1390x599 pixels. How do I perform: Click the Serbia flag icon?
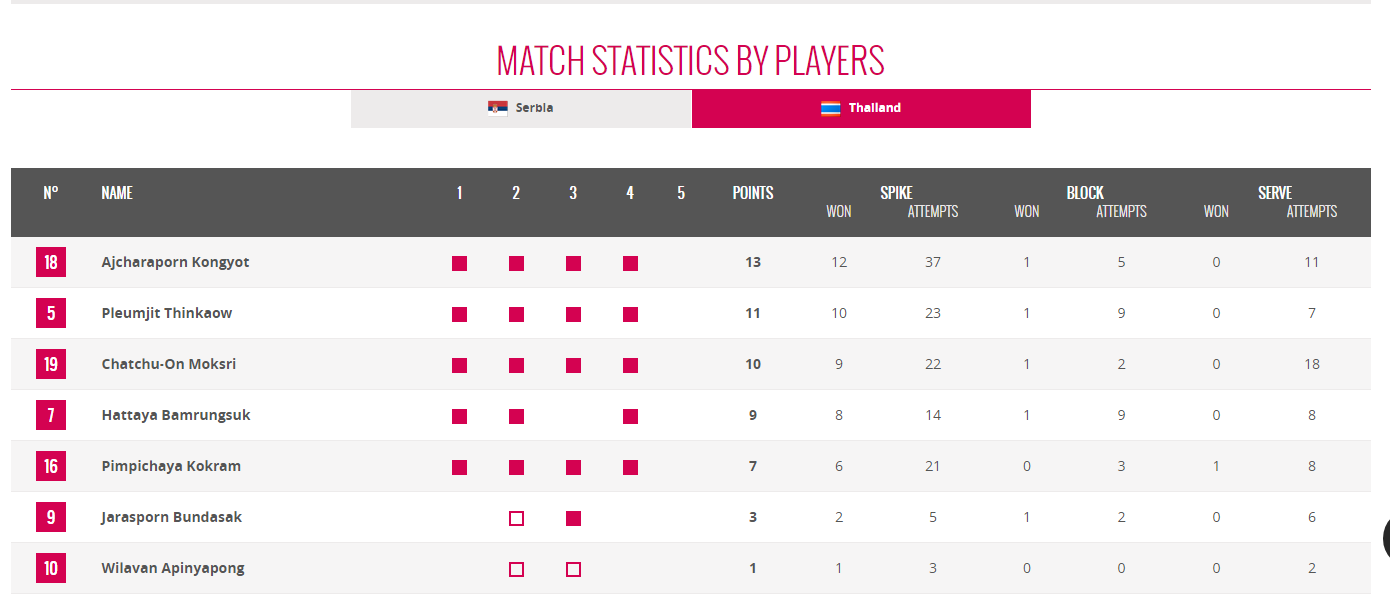point(498,108)
